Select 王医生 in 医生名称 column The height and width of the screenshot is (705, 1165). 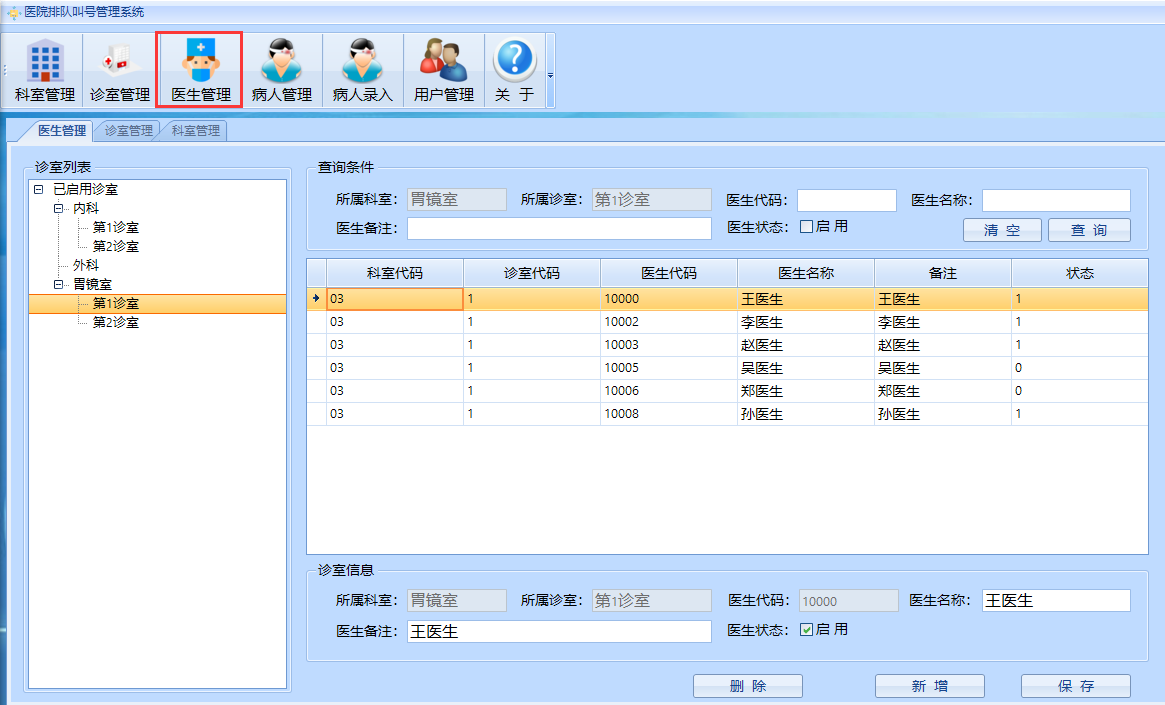pyautogui.click(x=806, y=299)
